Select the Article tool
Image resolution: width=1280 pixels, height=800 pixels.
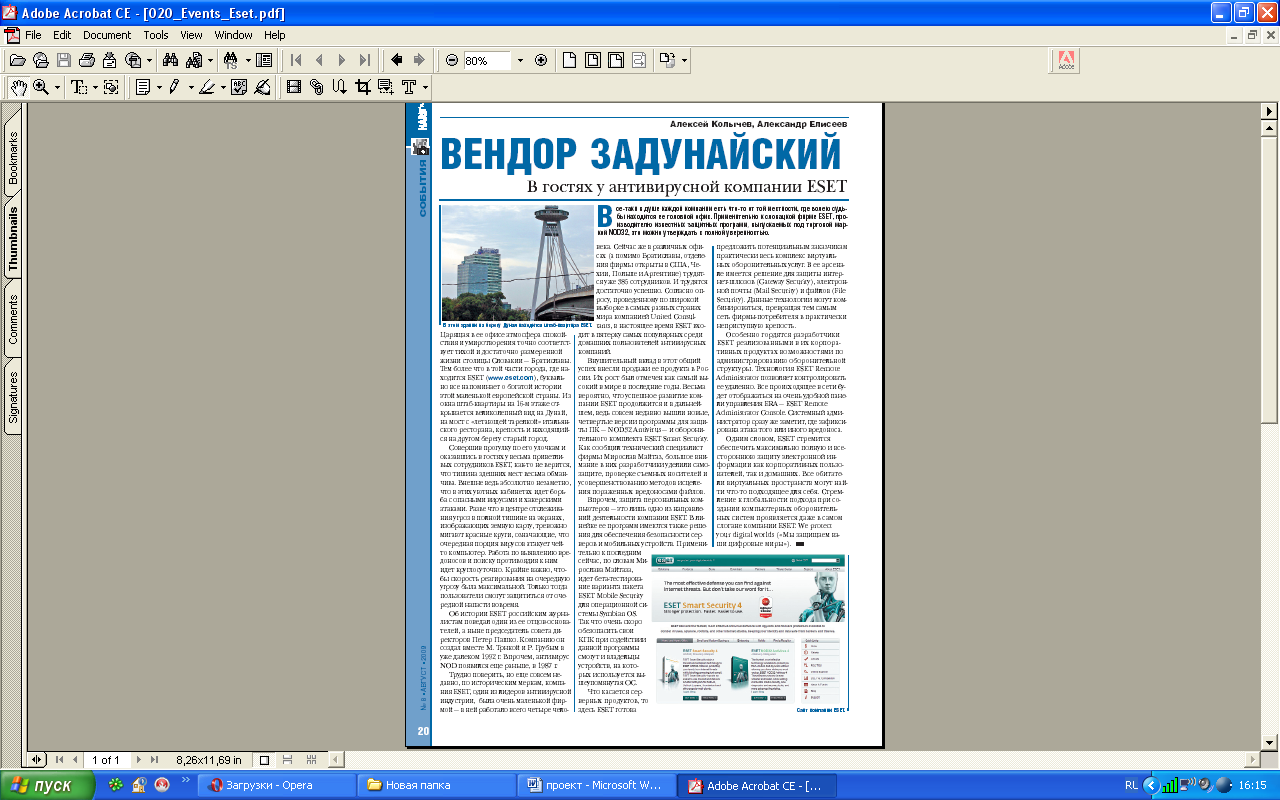click(x=340, y=87)
